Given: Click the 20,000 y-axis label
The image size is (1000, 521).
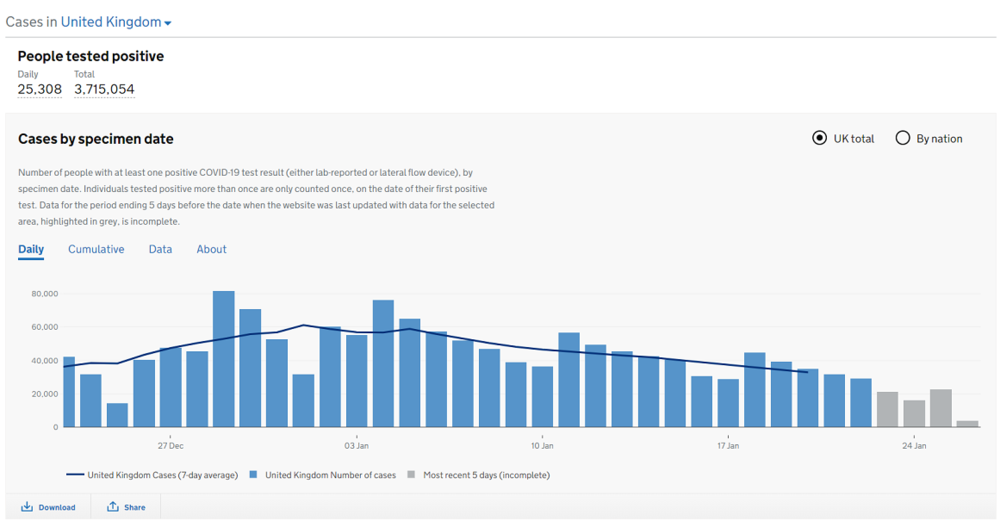Looking at the screenshot, I should pos(45,394).
